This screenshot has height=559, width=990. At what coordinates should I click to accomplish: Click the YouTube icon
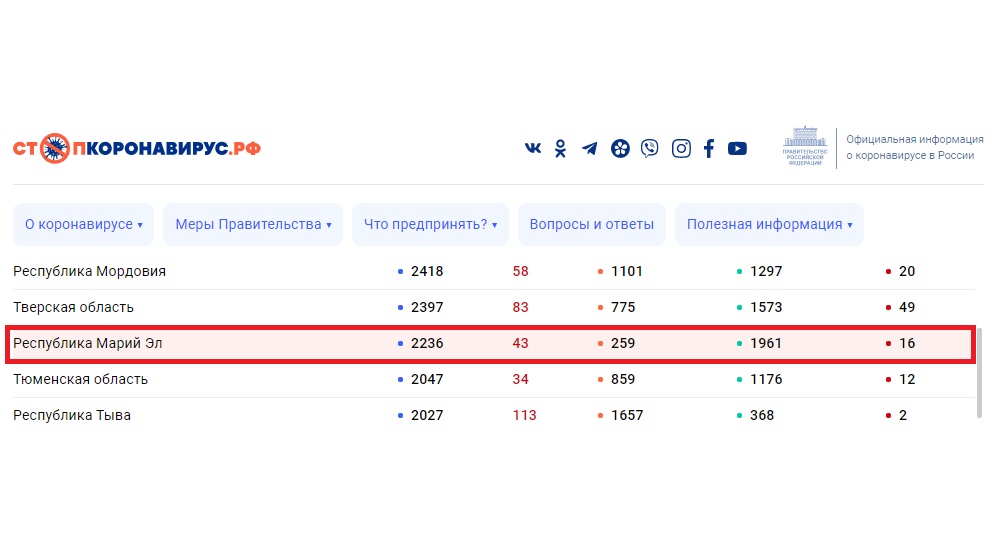coord(737,148)
